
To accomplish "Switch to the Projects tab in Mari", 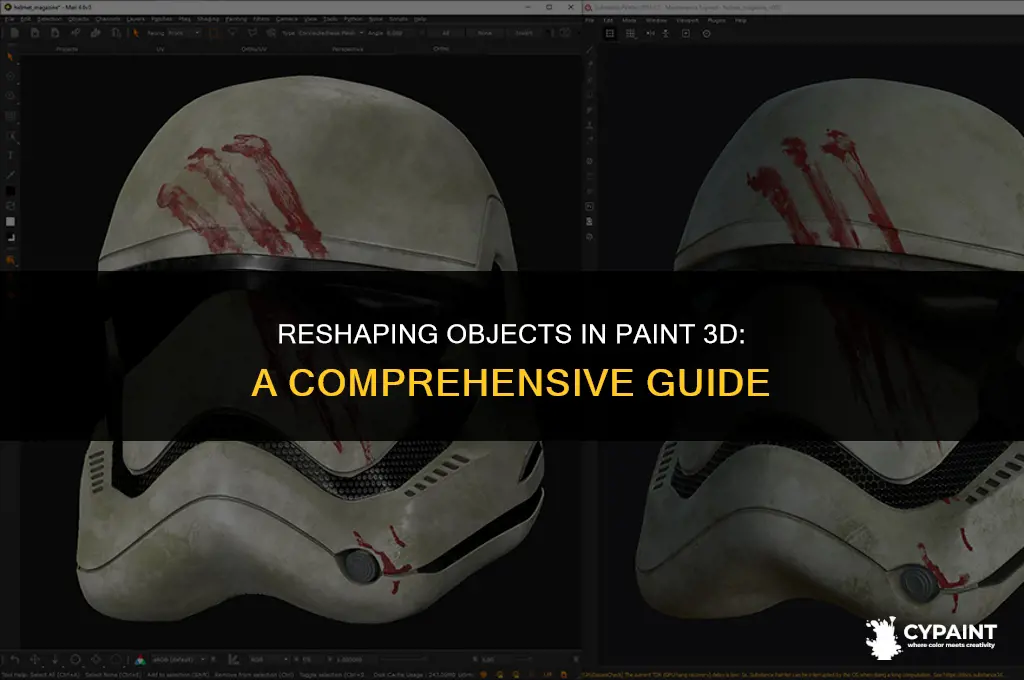I will pyautogui.click(x=67, y=49).
